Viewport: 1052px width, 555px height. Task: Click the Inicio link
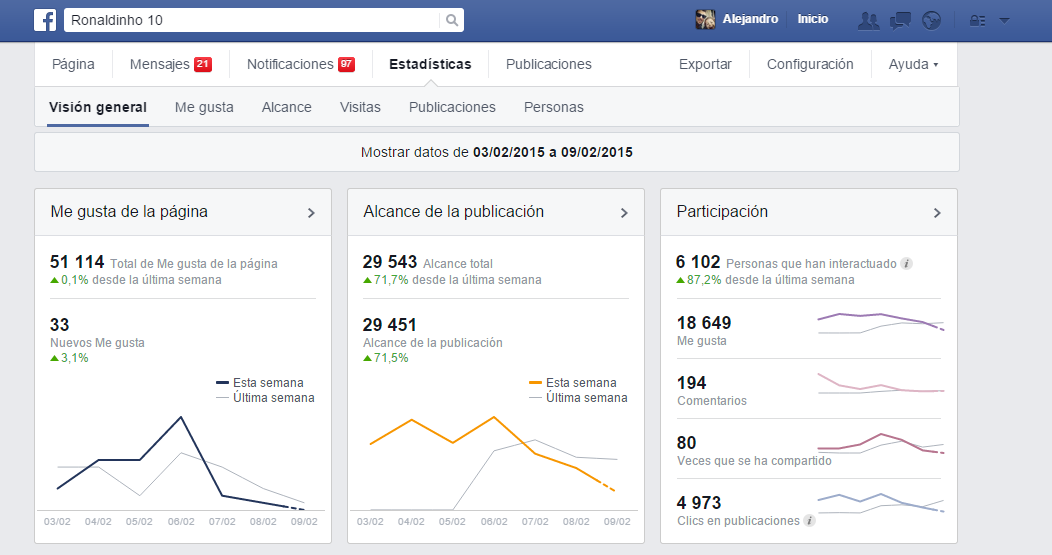pyautogui.click(x=812, y=19)
